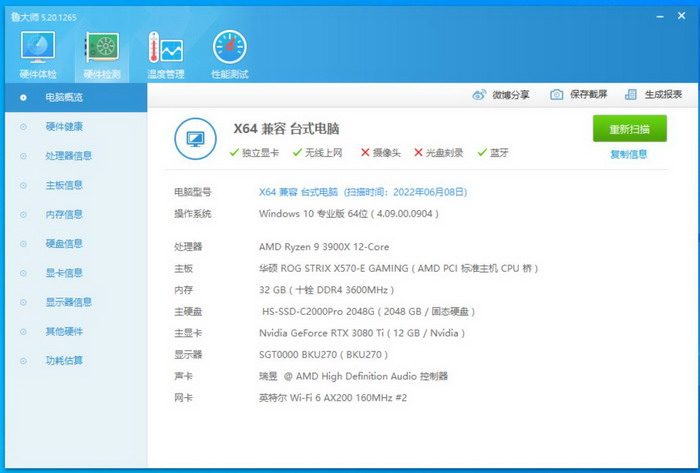Click the 摄像头 camera status indicator
Viewport: 700px width, 473px height.
coord(365,153)
